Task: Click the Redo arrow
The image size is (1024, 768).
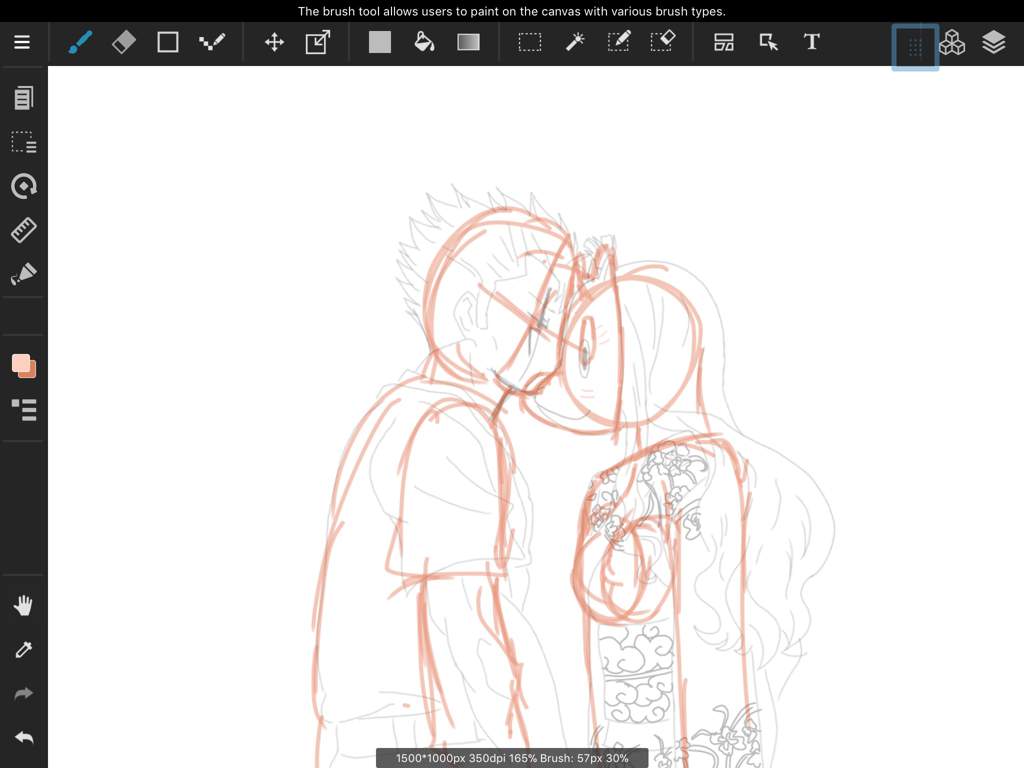Action: [x=24, y=694]
